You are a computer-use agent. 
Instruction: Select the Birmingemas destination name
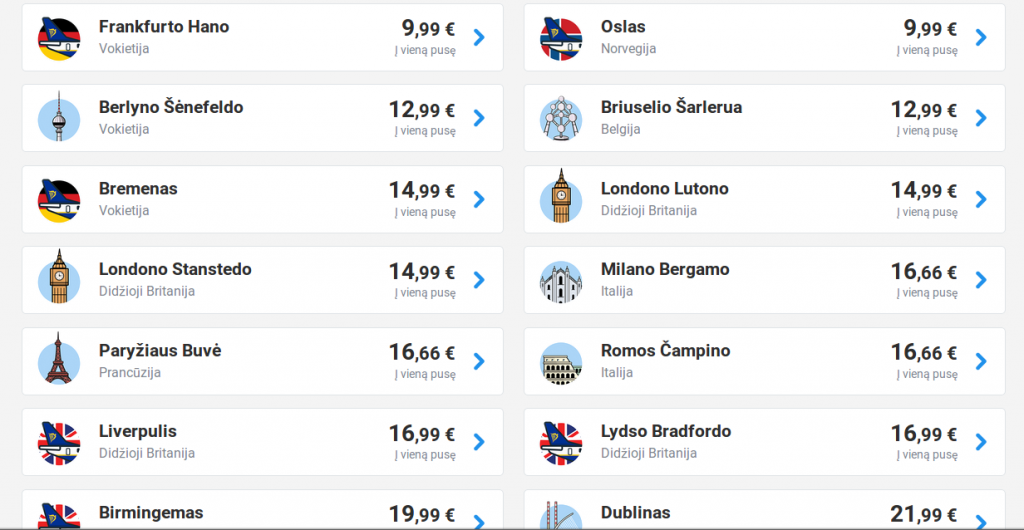click(x=151, y=512)
